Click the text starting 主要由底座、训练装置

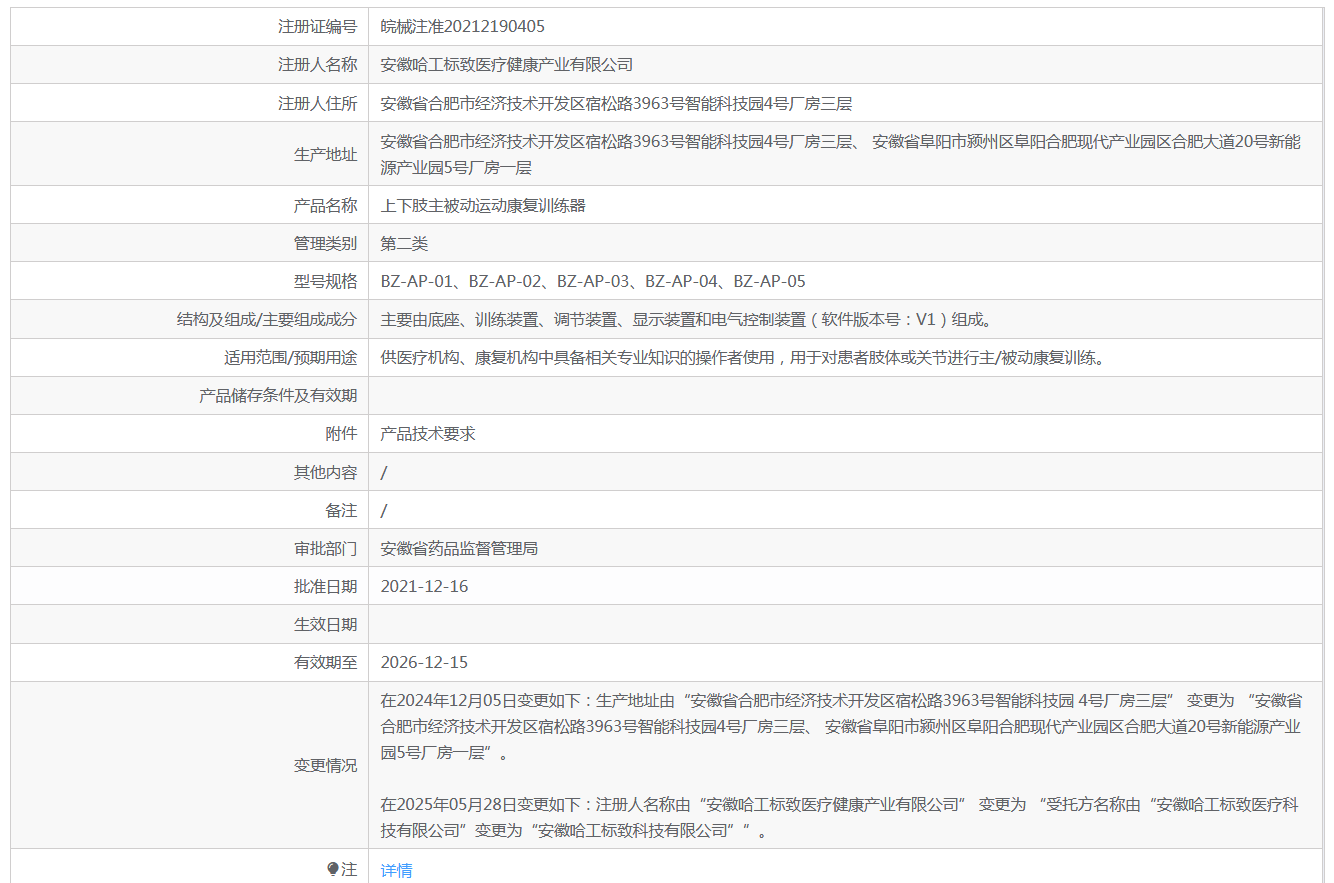687,319
